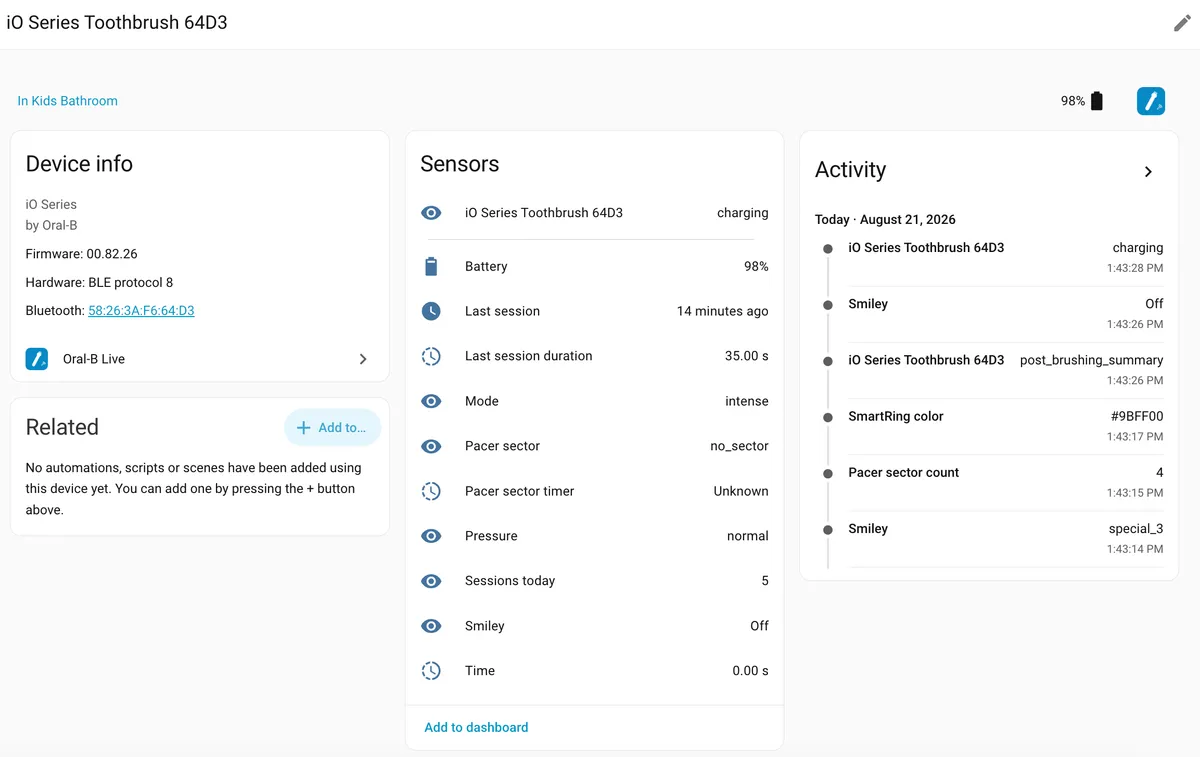Click the eye icon for iO Series Toothbrush 64D3 sensor
This screenshot has height=757, width=1200.
(431, 213)
